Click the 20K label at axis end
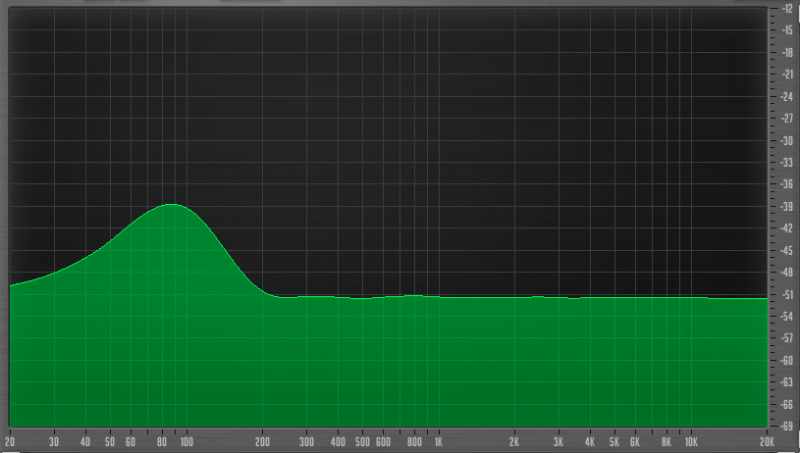 coord(766,441)
